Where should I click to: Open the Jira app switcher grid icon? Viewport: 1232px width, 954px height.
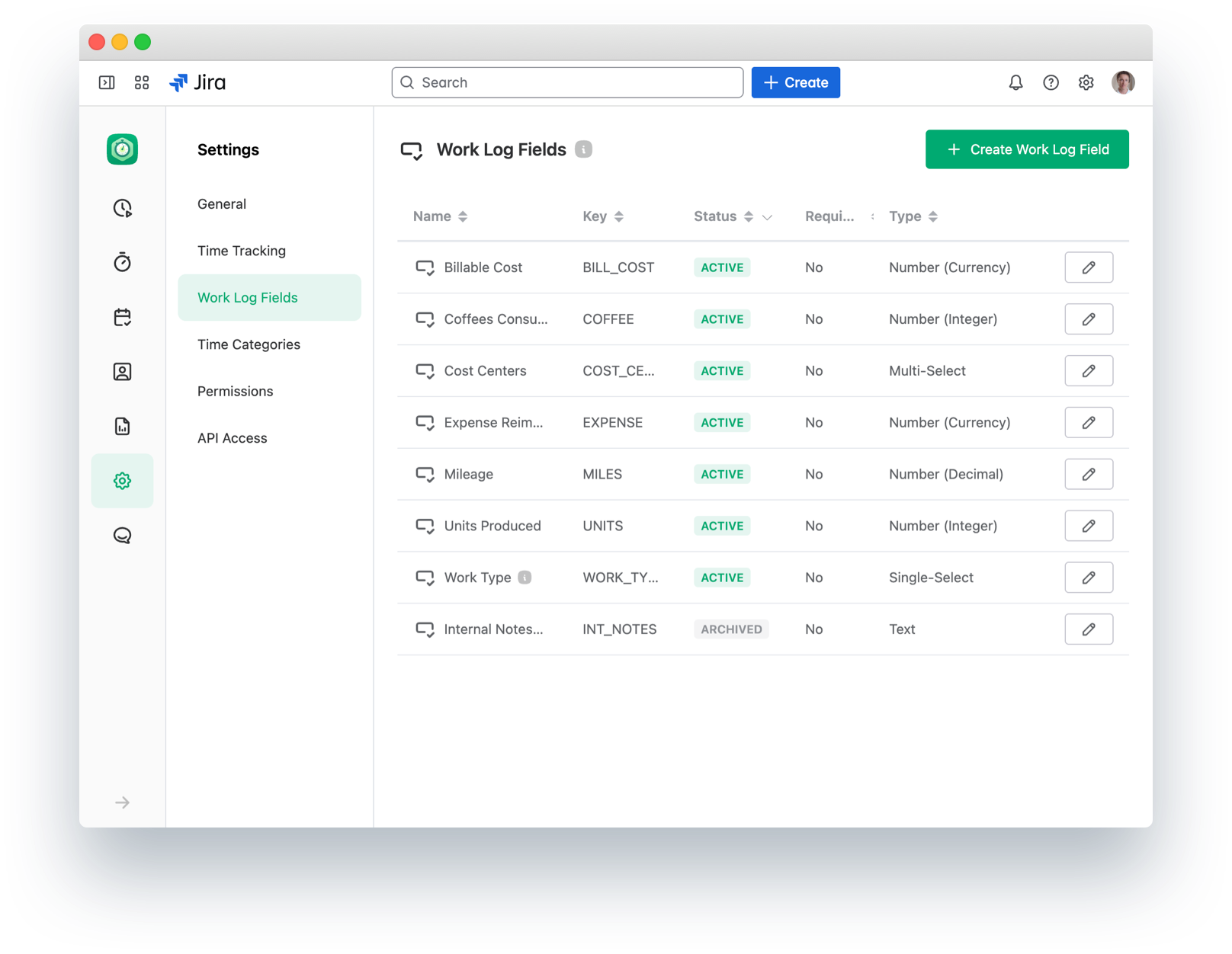pos(142,82)
